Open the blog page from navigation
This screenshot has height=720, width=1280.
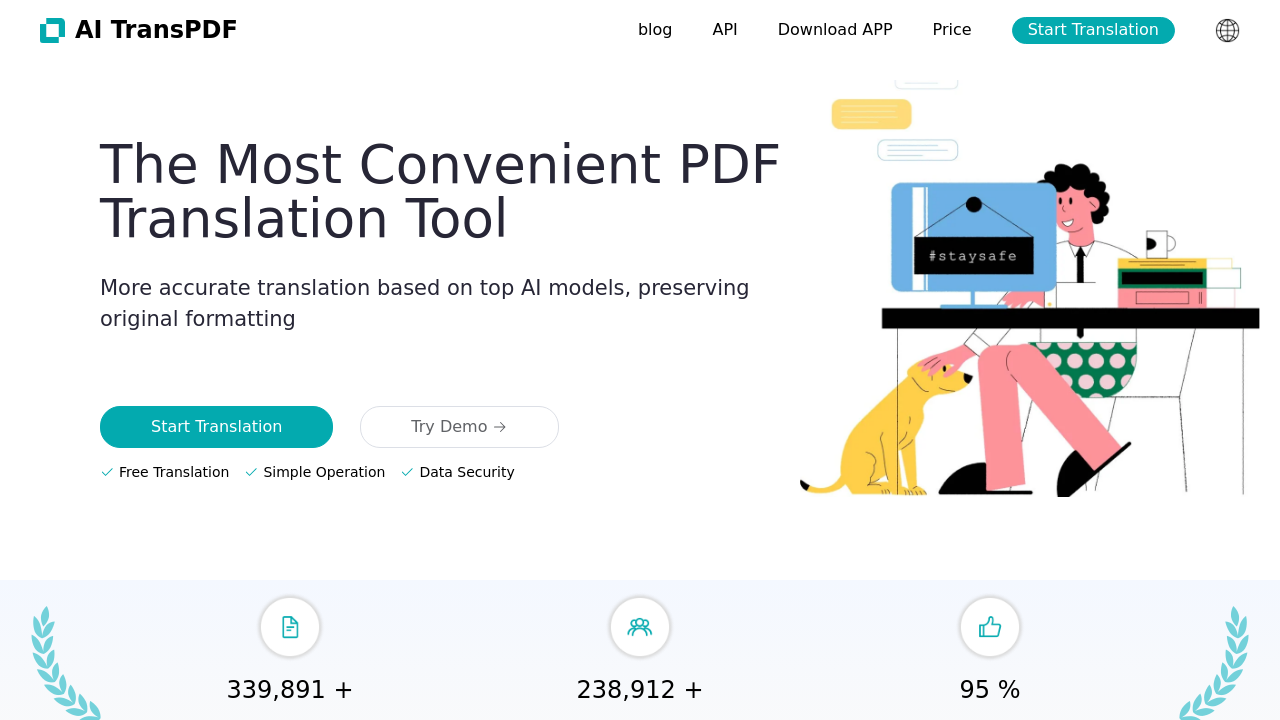(x=655, y=30)
